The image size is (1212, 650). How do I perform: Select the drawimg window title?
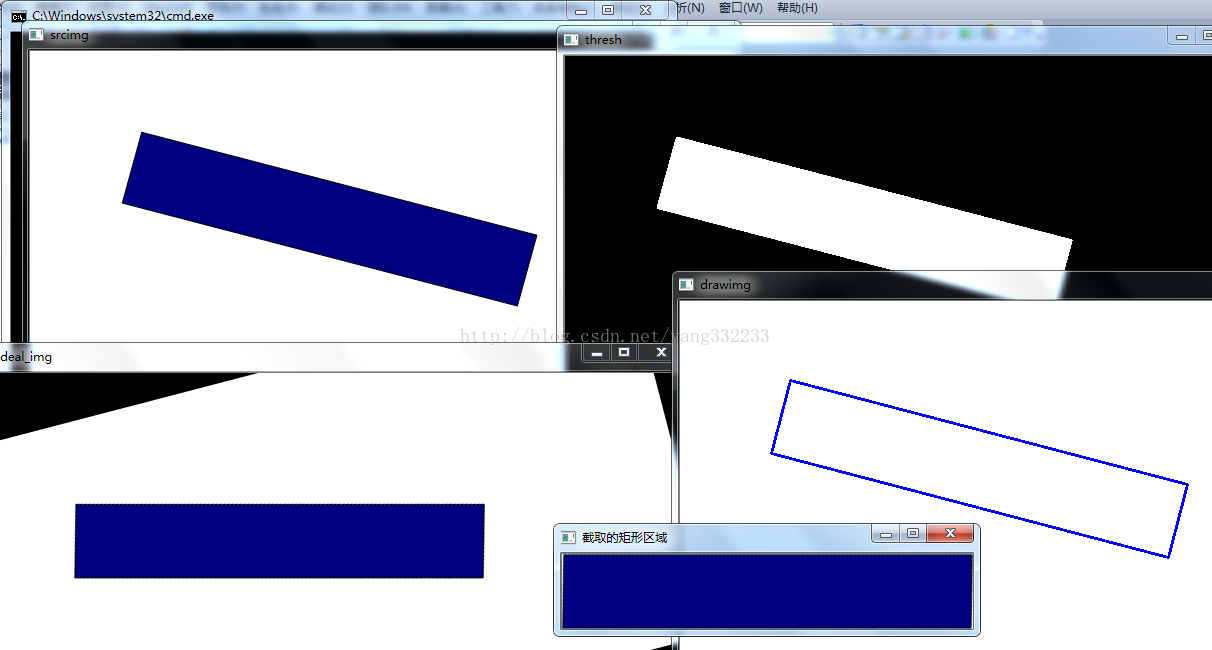(725, 285)
